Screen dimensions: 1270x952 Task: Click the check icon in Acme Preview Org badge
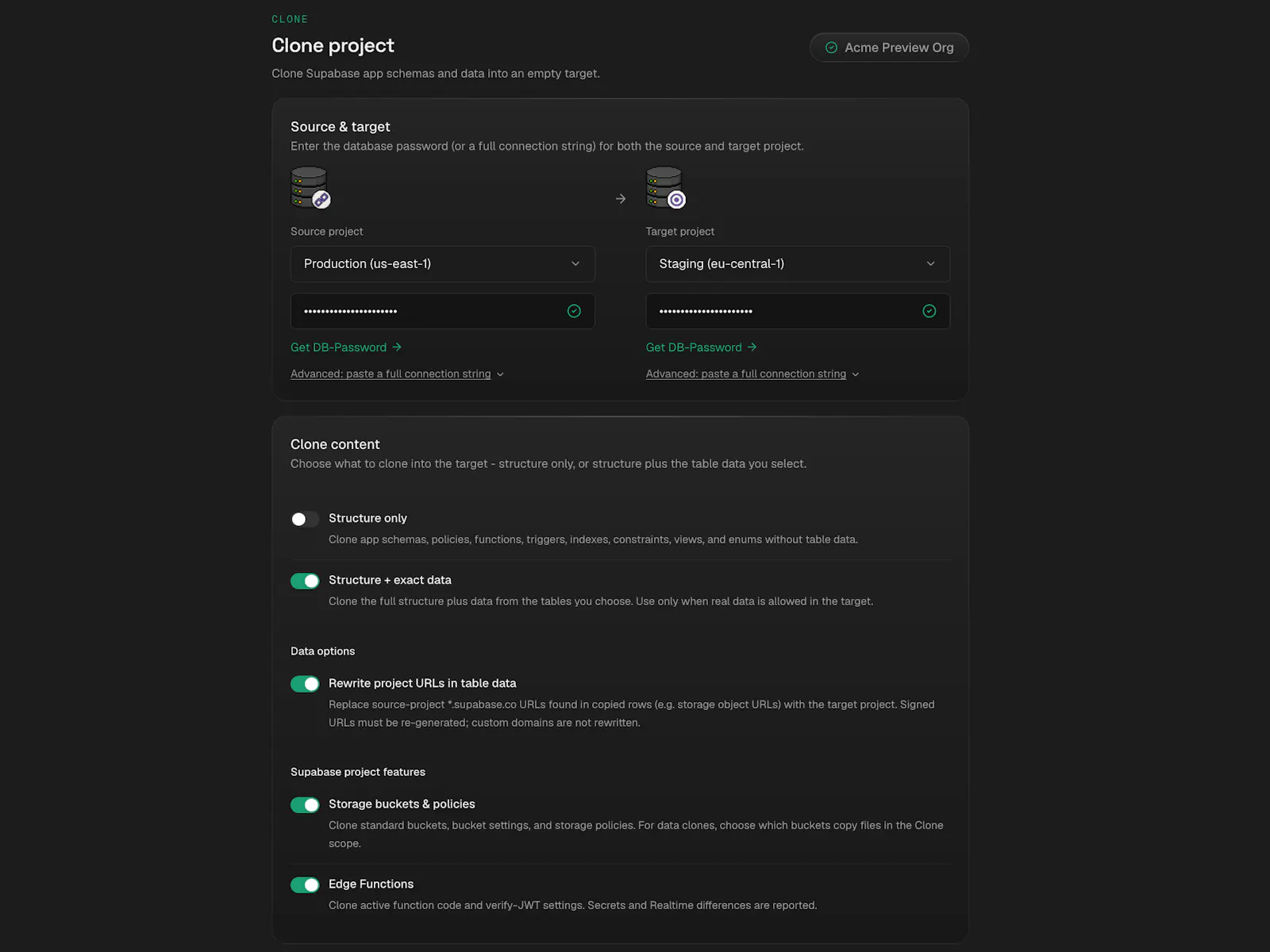[x=831, y=48]
